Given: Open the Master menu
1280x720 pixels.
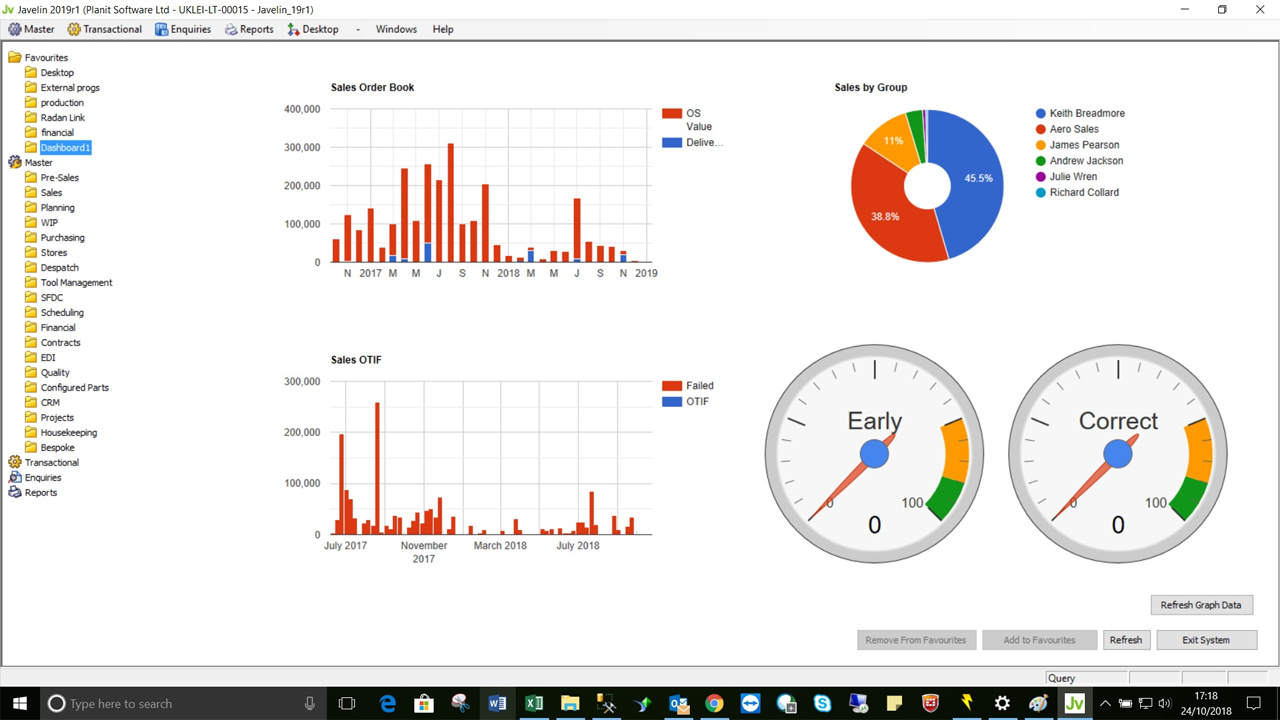Looking at the screenshot, I should coord(31,29).
